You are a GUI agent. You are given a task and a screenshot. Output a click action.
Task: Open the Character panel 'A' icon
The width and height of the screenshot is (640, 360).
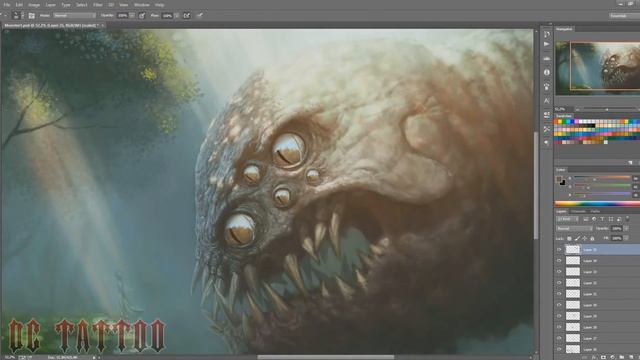(x=547, y=100)
